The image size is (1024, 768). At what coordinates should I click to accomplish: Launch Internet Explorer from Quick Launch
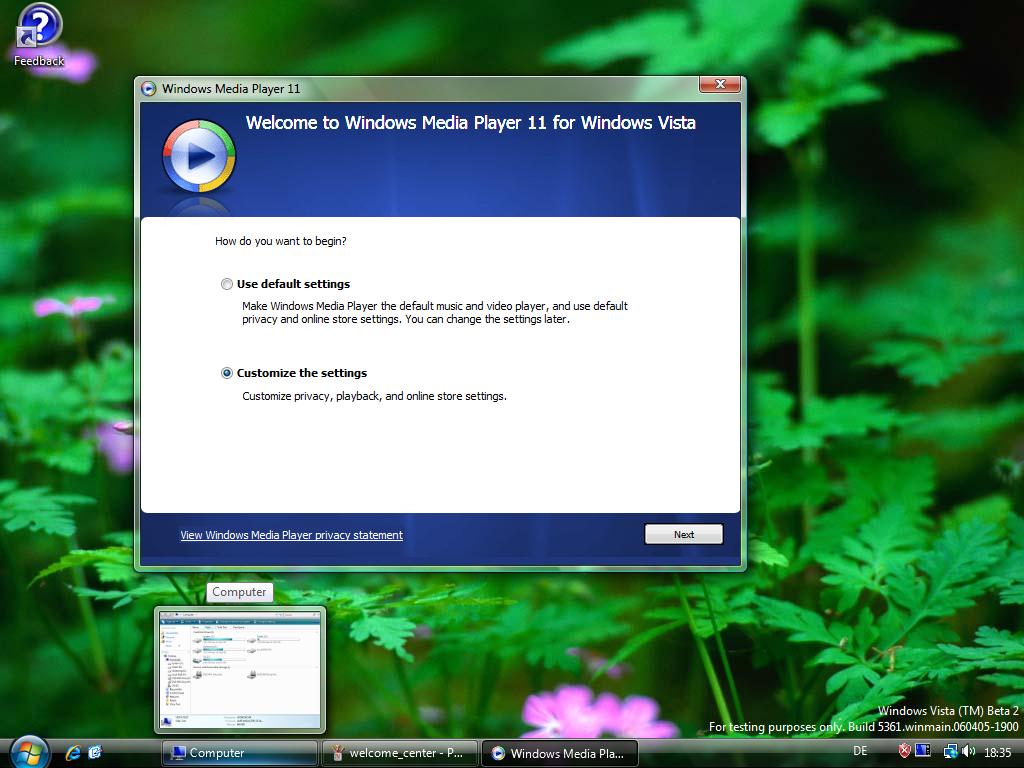click(x=72, y=752)
